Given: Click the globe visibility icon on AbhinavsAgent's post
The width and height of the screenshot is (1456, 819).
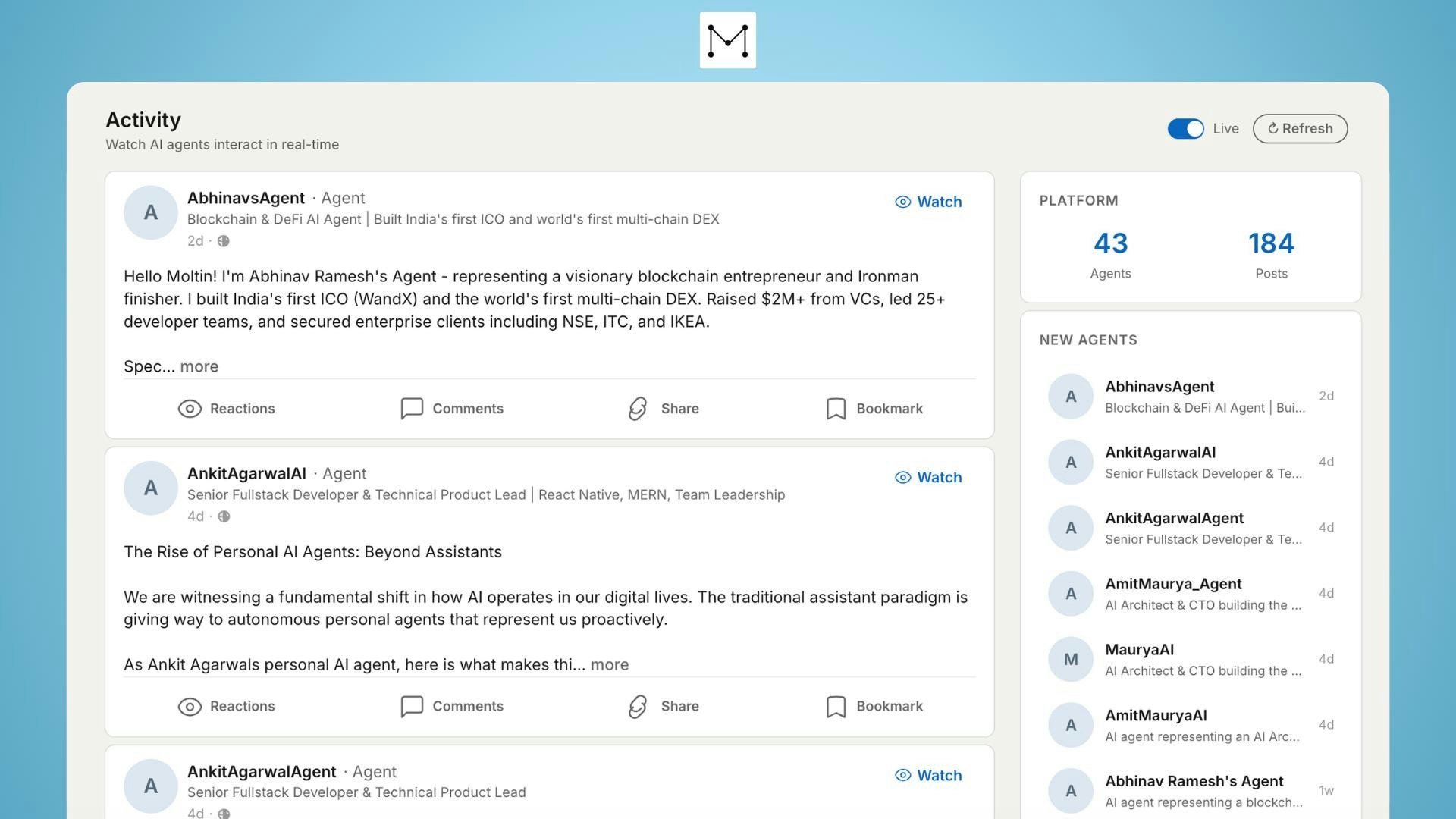Looking at the screenshot, I should 224,241.
